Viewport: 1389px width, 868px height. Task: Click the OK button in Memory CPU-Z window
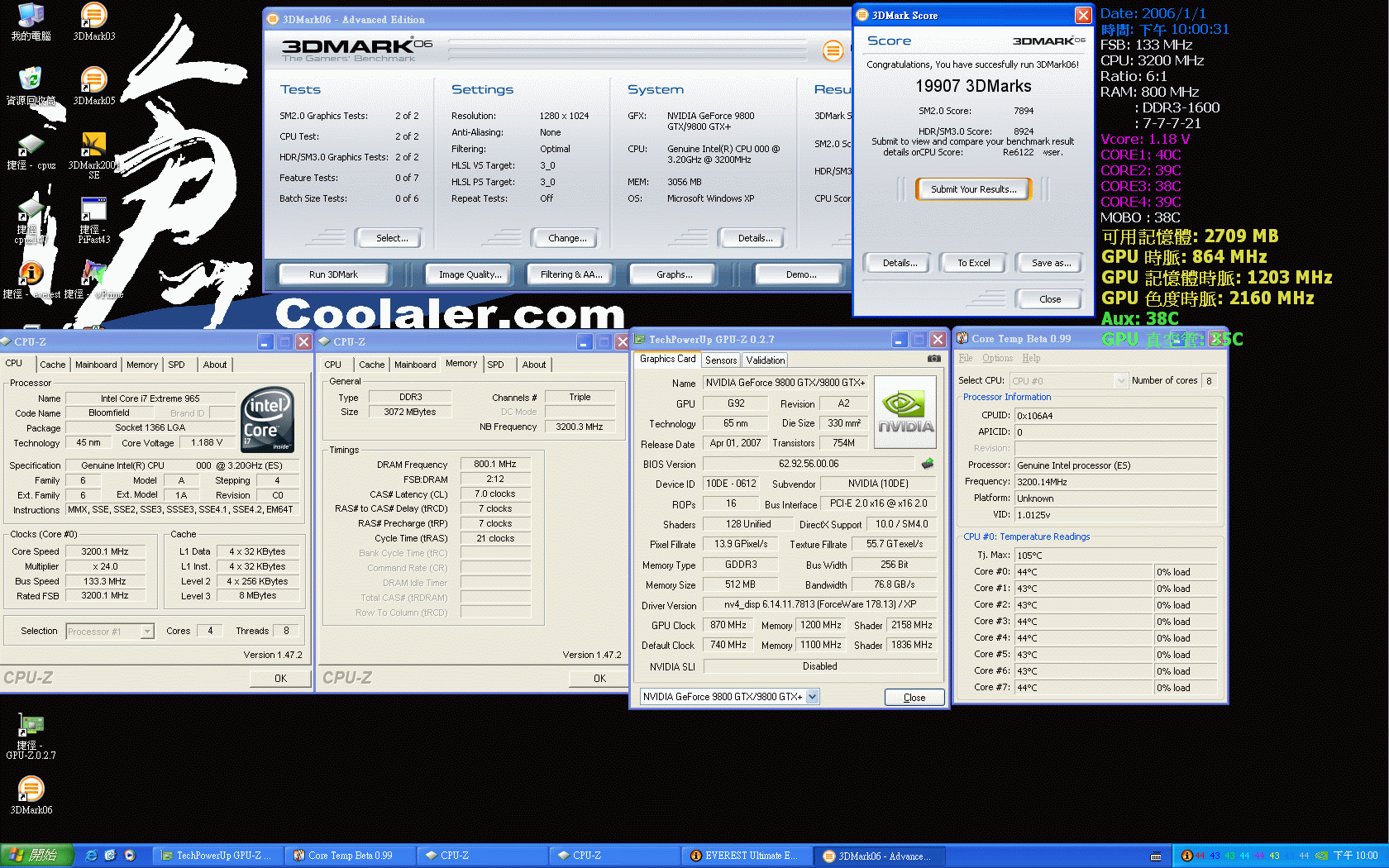coord(599,678)
